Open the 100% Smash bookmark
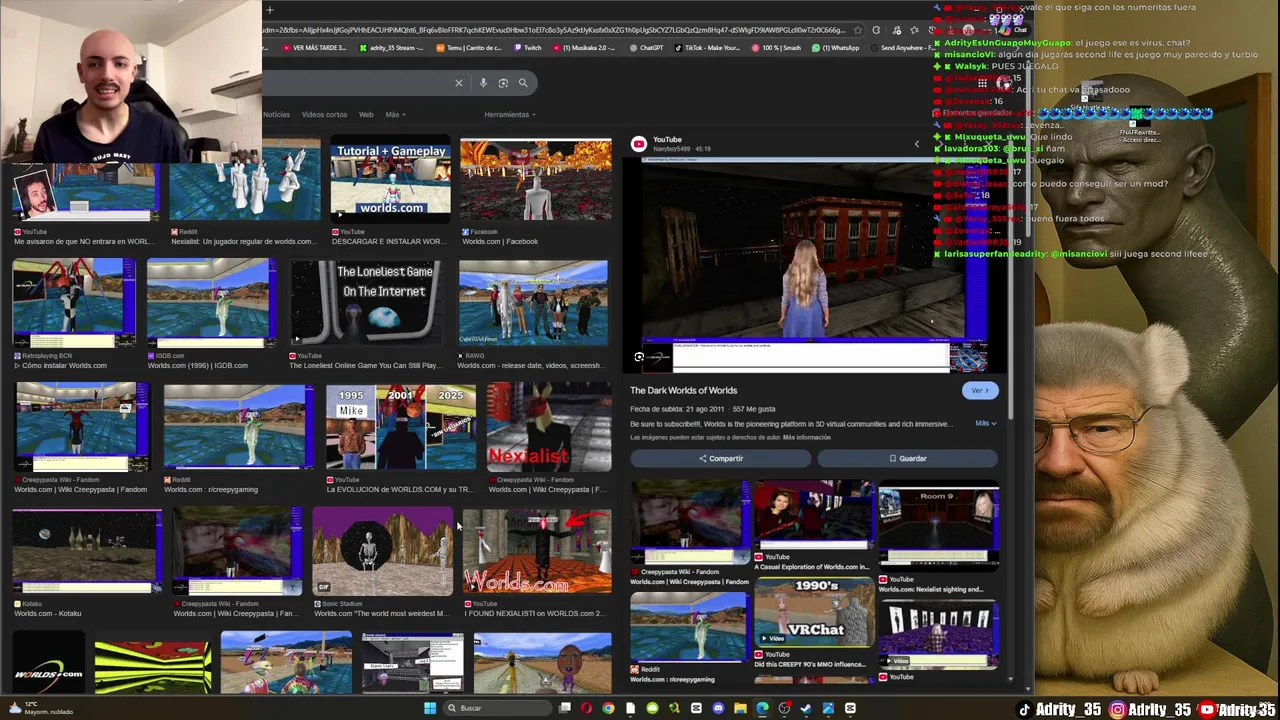1280x720 pixels. point(776,48)
